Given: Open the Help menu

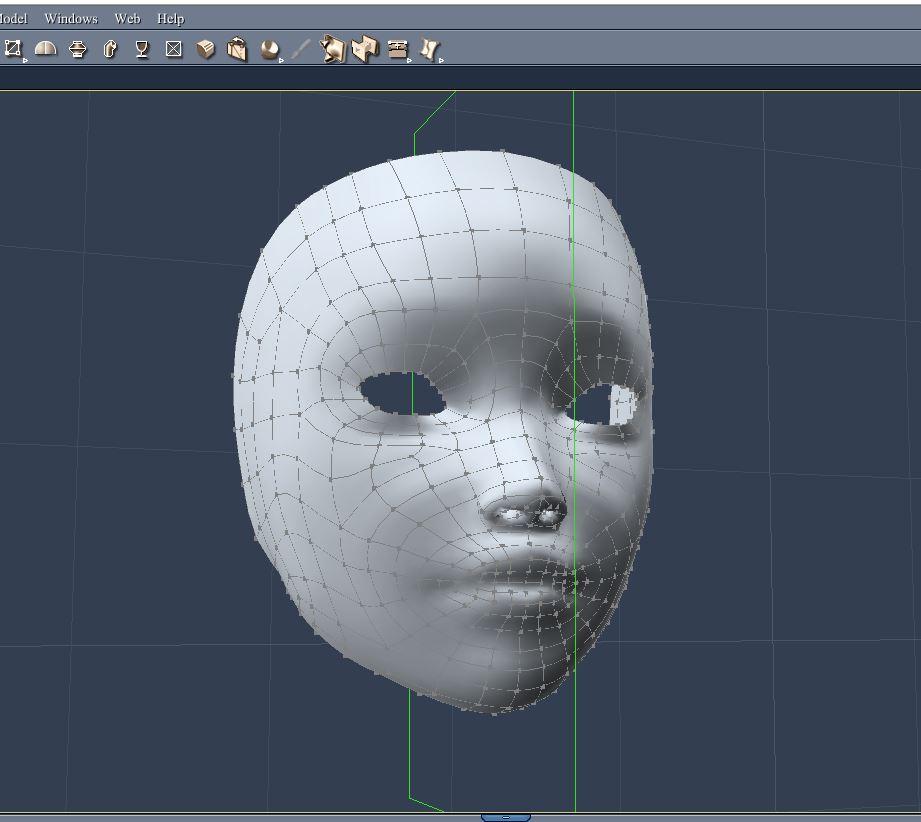Looking at the screenshot, I should [170, 19].
